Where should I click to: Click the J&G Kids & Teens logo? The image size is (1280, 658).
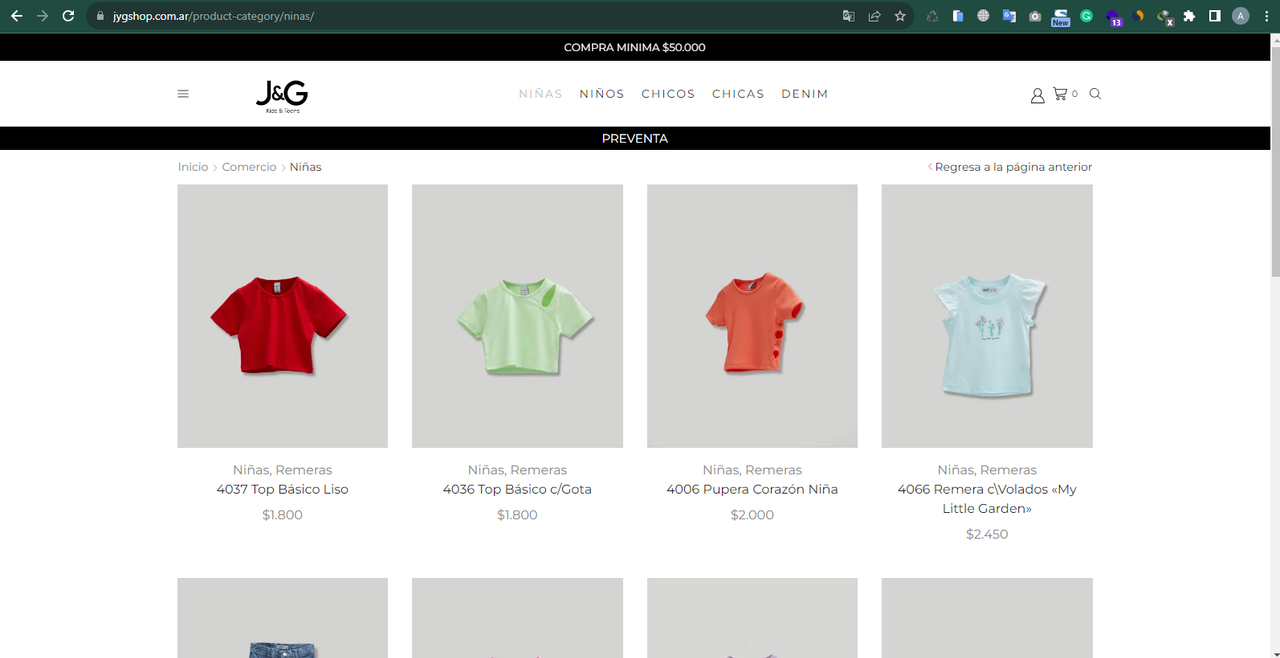pyautogui.click(x=282, y=96)
